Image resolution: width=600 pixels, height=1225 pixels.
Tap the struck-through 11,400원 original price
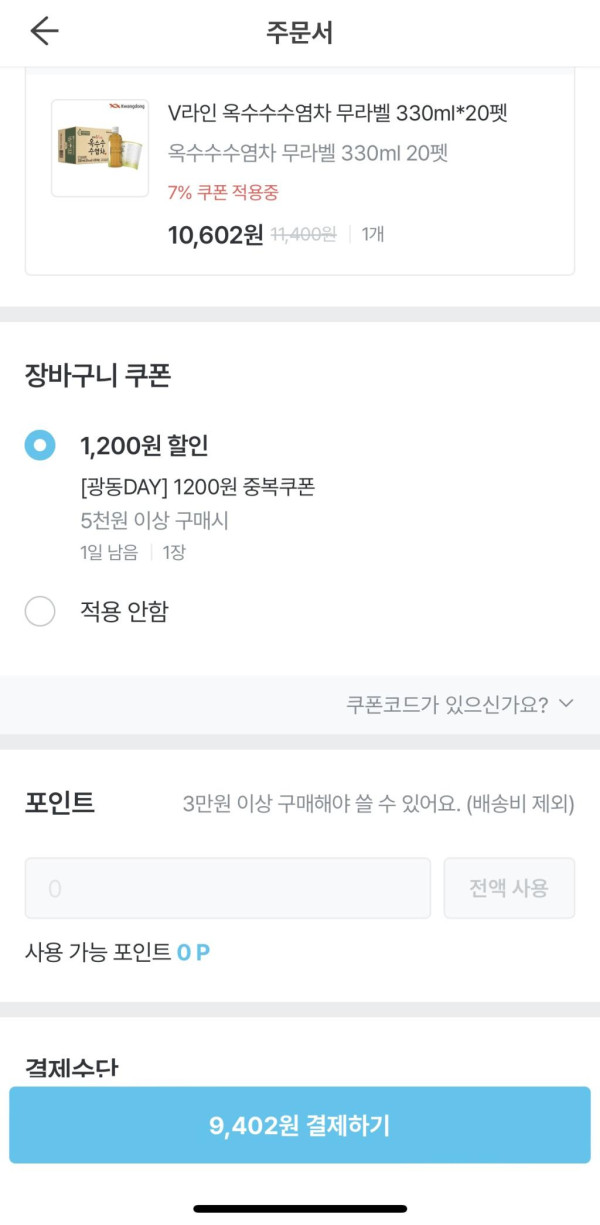click(x=303, y=235)
